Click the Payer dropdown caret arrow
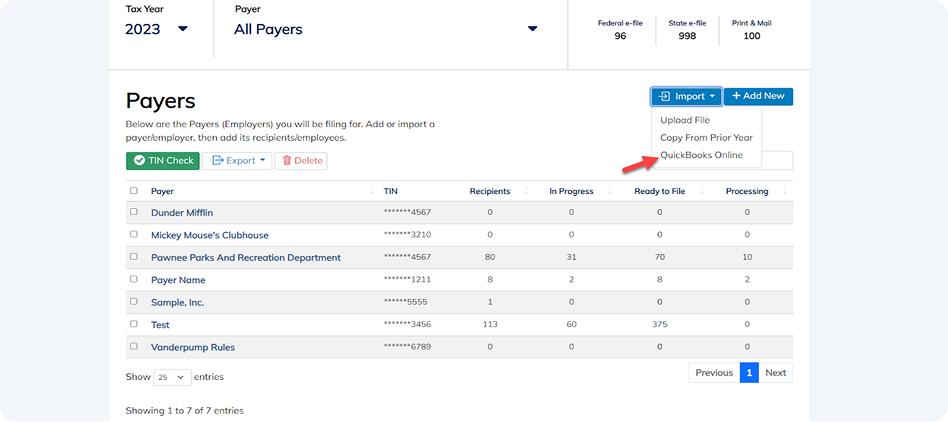The image size is (948, 422). [x=532, y=29]
